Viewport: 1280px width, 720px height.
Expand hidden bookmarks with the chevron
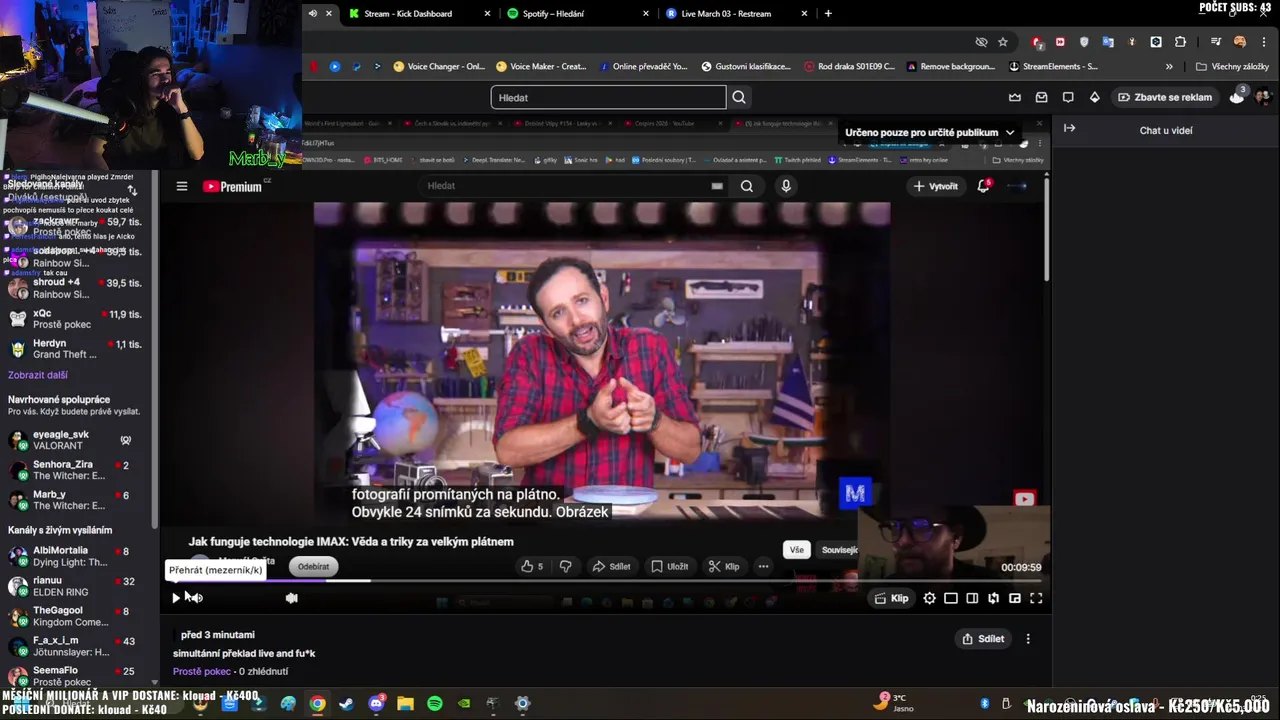point(1169,67)
